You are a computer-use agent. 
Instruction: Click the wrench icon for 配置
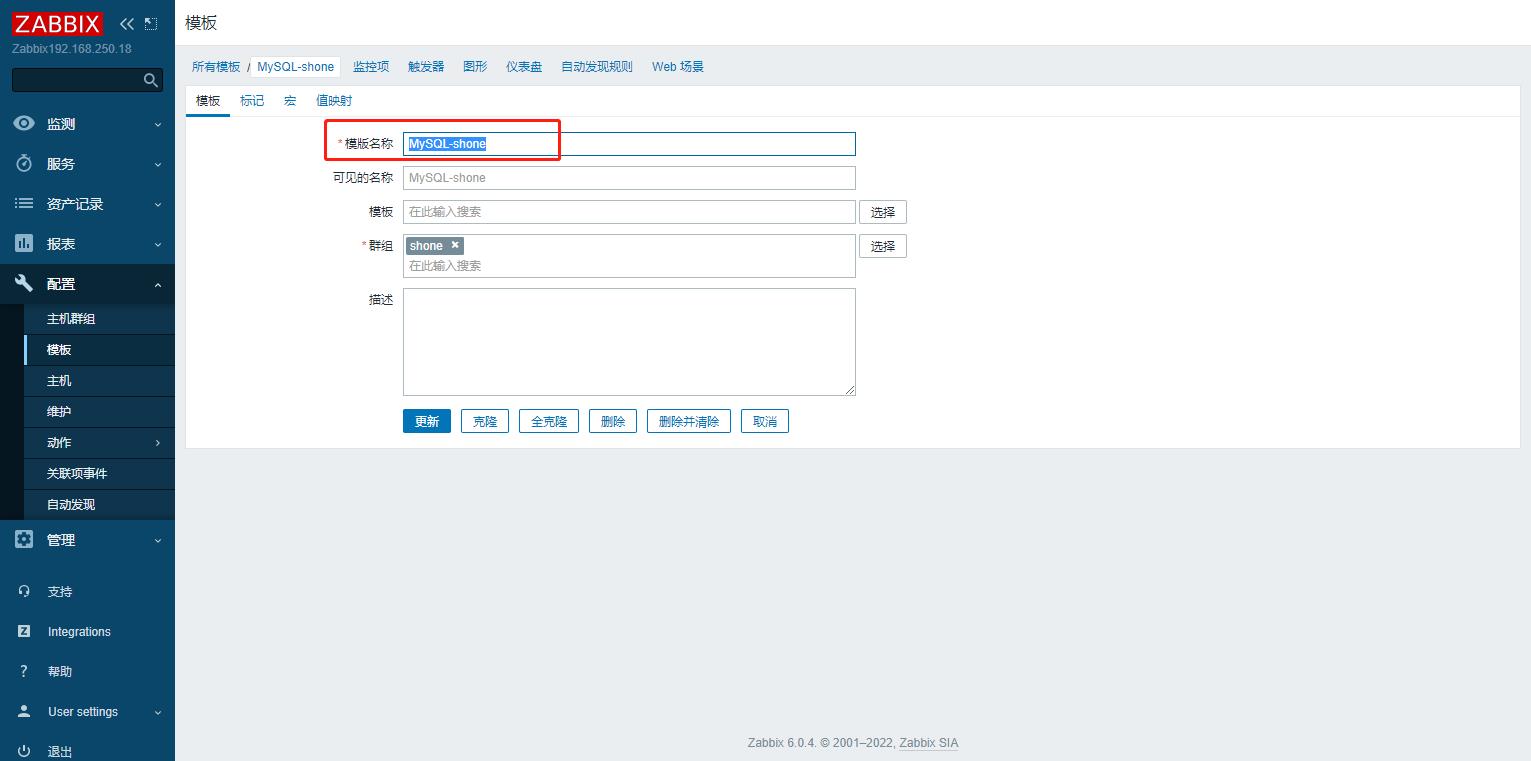[x=24, y=284]
